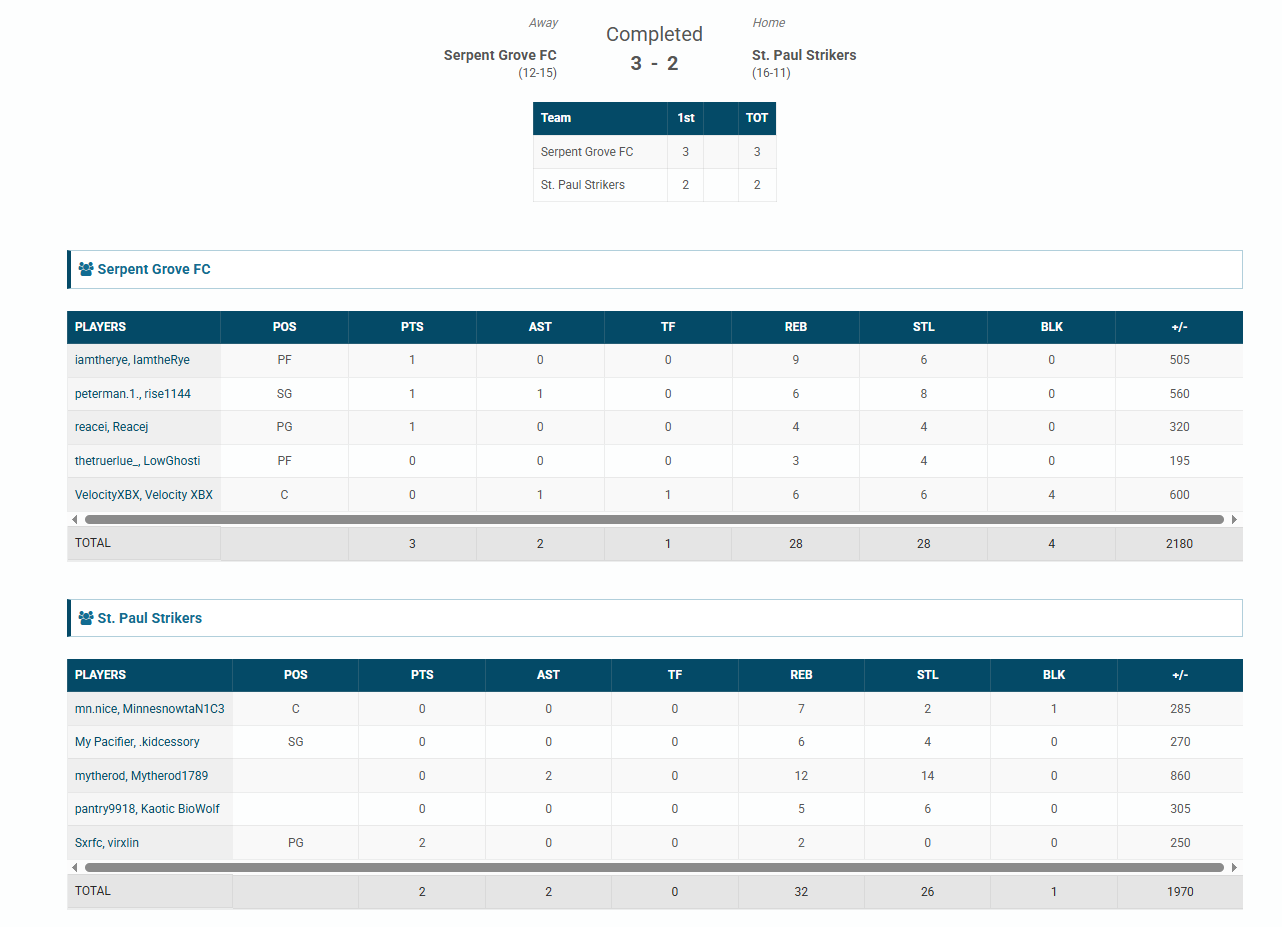
Task: Open the St. Paul Strikers home team link
Action: (804, 55)
